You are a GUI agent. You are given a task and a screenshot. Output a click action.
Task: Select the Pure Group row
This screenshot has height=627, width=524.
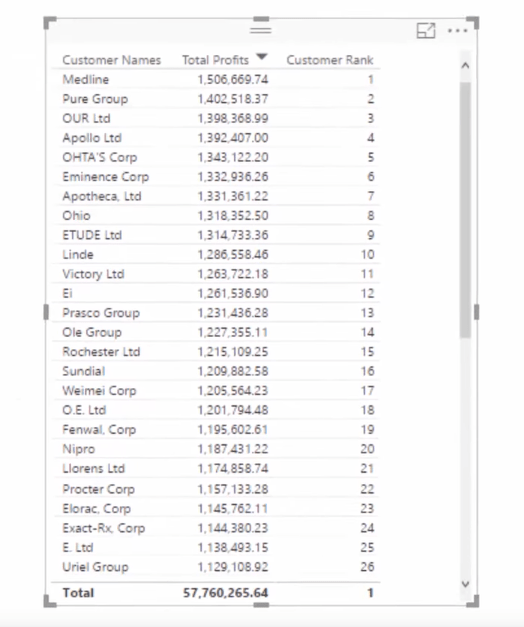point(216,99)
